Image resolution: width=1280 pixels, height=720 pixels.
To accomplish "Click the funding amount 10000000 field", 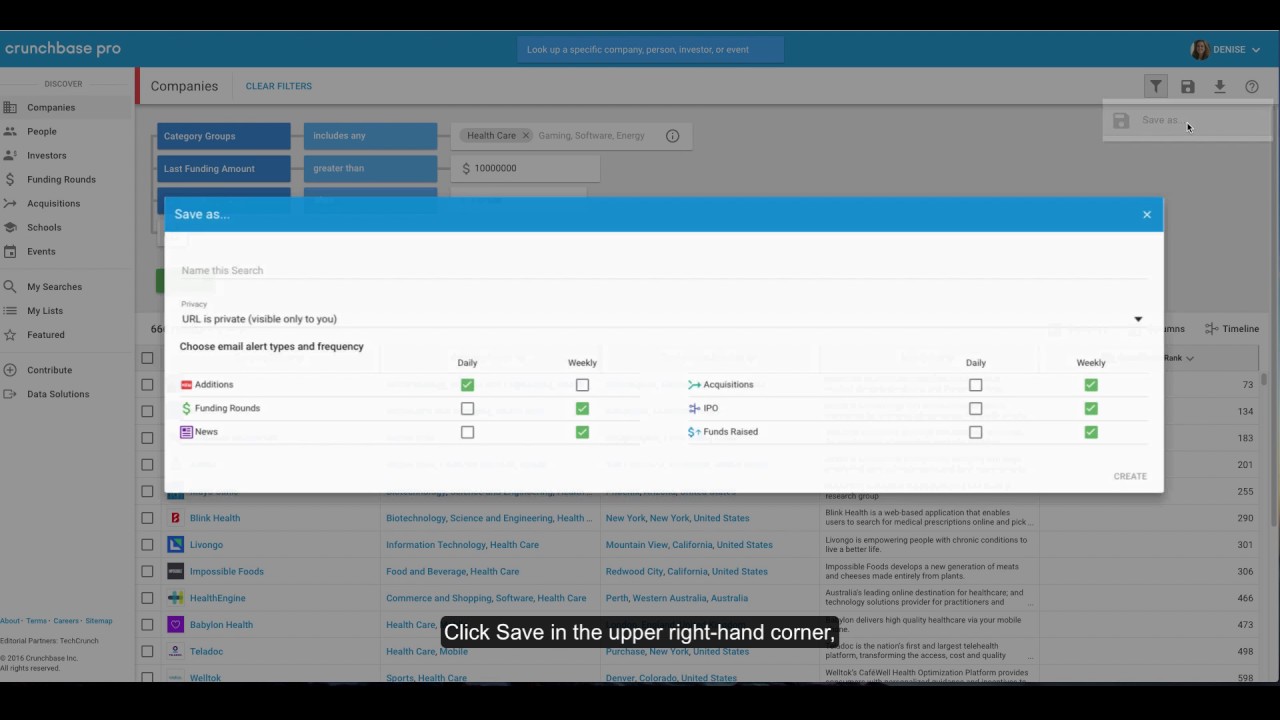I will 526,168.
